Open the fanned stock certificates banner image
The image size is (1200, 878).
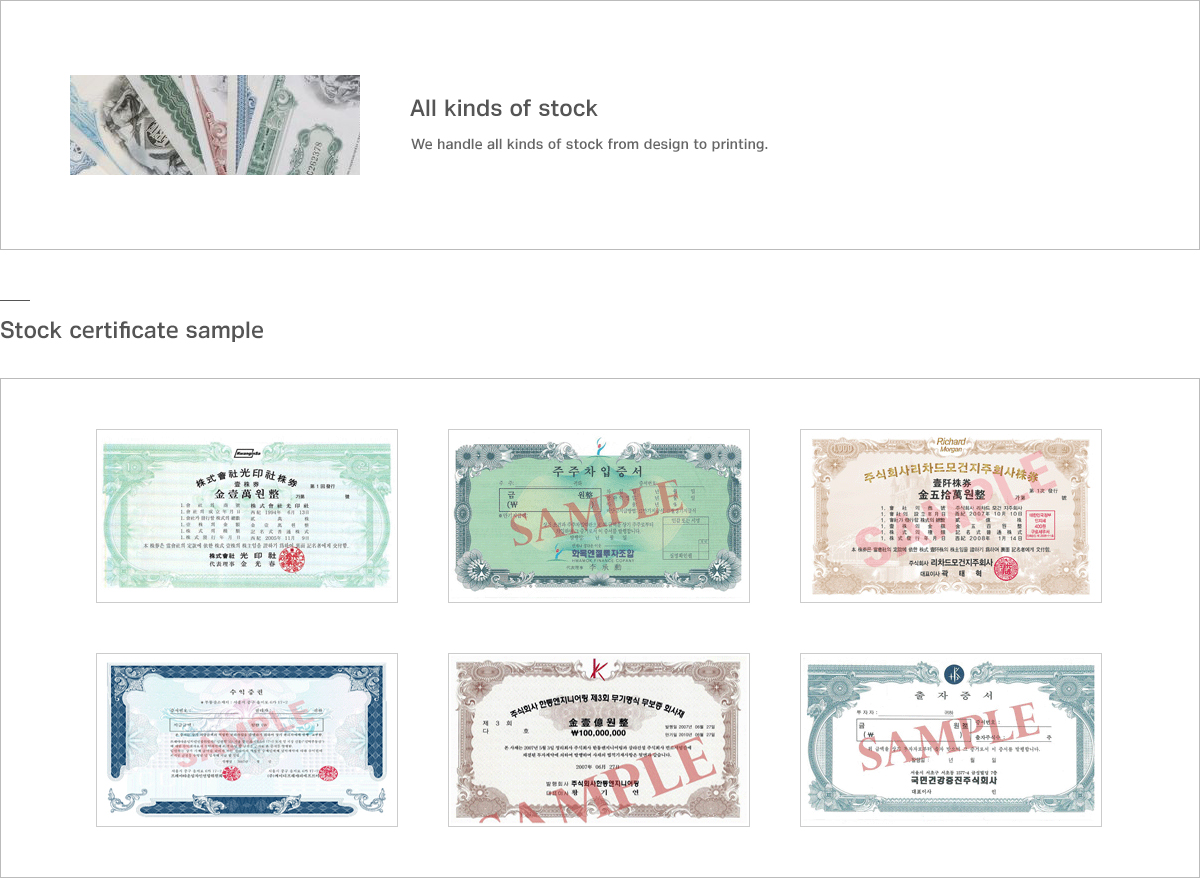point(215,125)
